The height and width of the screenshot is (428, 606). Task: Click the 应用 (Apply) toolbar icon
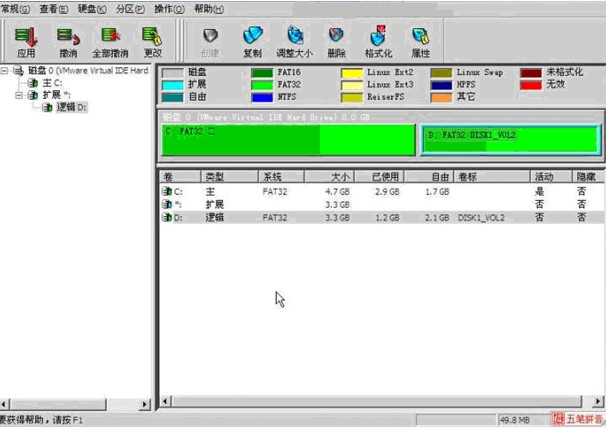(26, 42)
